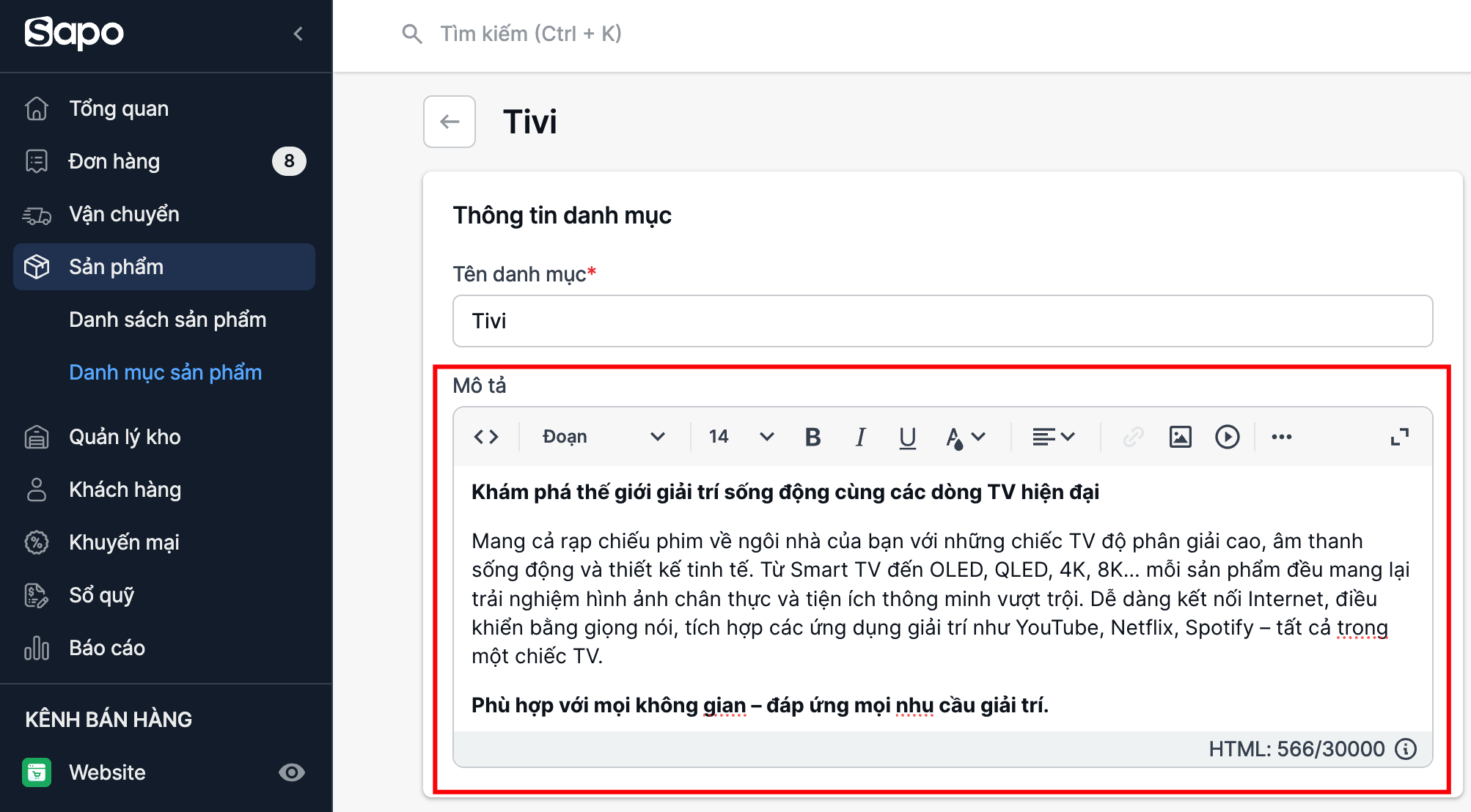Open Danh sách sản phẩm link
1471x812 pixels.
pyautogui.click(x=167, y=320)
